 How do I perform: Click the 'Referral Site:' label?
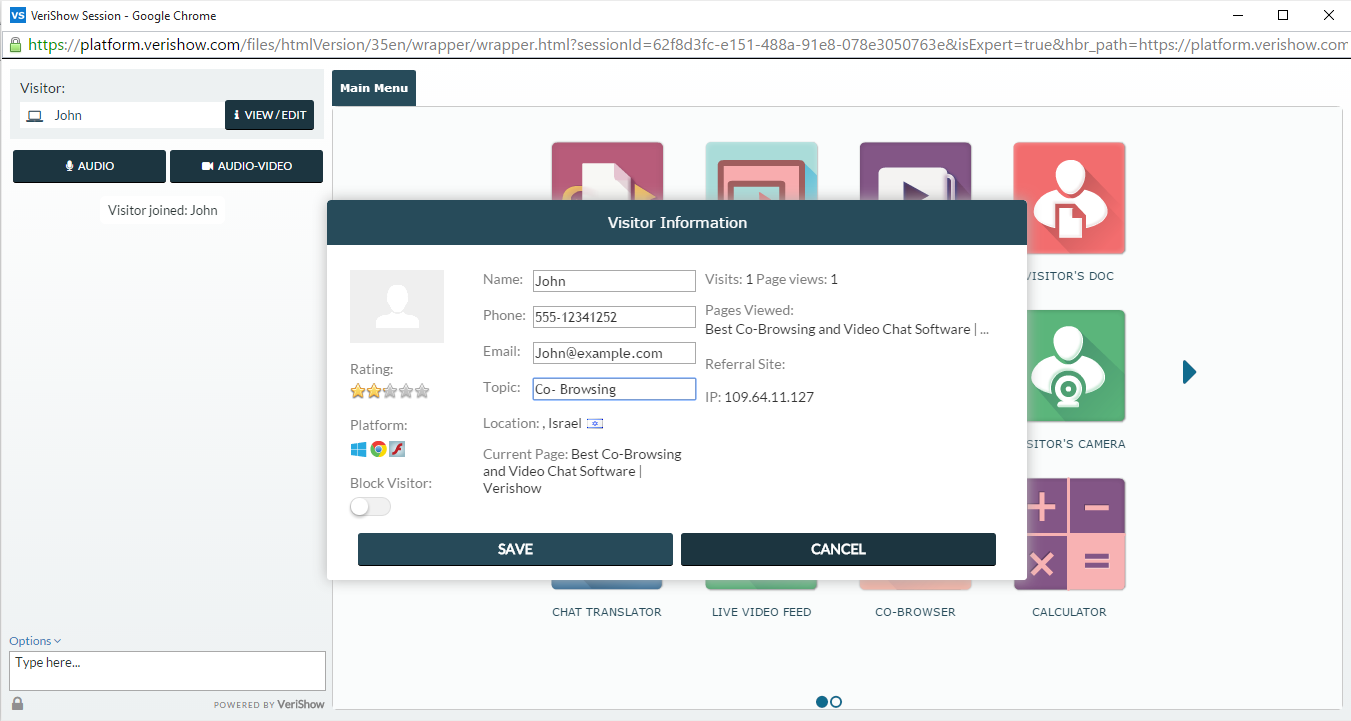pos(745,364)
